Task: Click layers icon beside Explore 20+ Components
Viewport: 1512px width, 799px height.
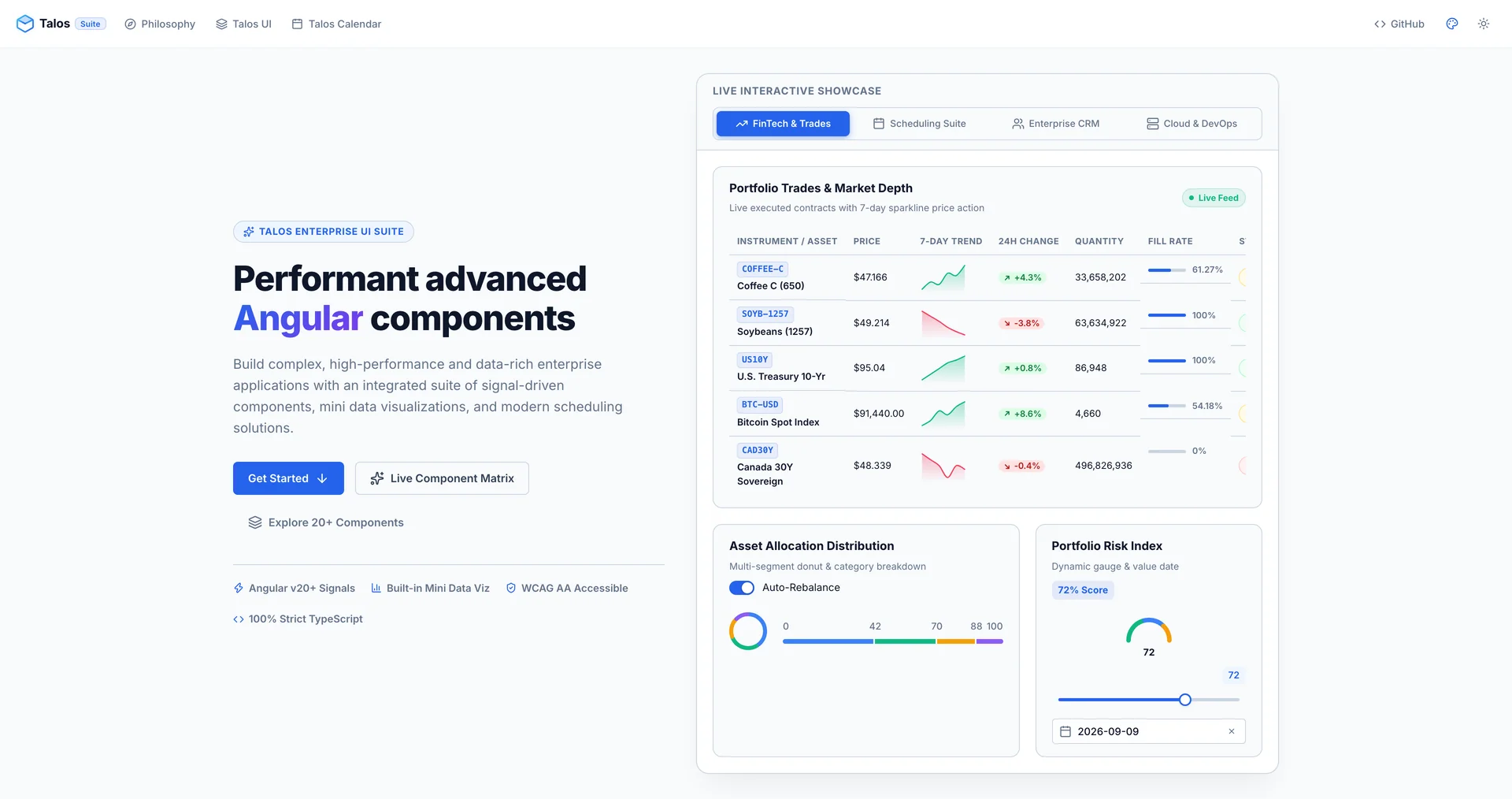Action: 255,522
